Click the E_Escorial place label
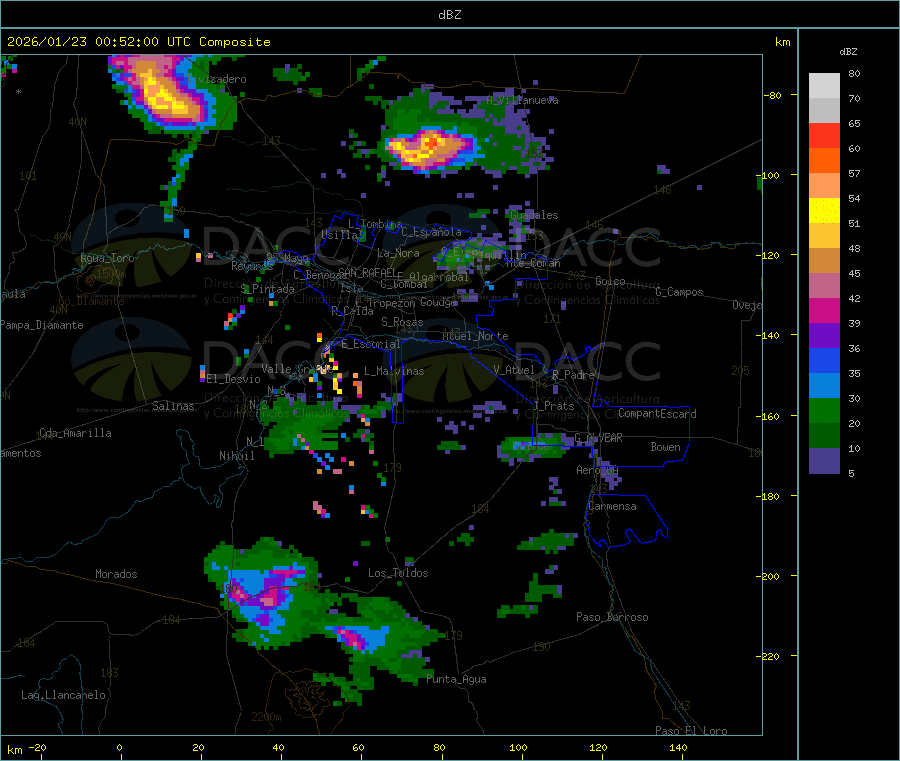Screen dimensions: 900x761 (371, 344)
